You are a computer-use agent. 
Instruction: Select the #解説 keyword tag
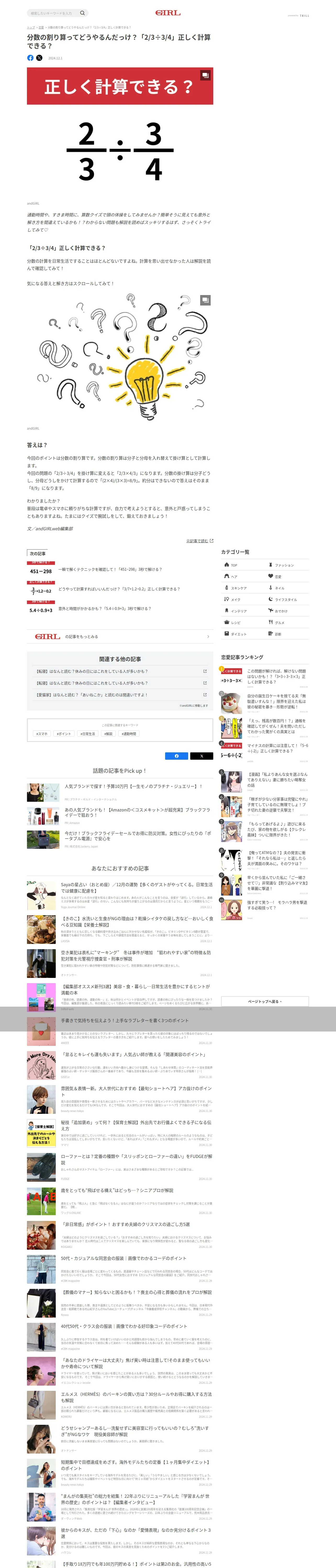pos(109,734)
